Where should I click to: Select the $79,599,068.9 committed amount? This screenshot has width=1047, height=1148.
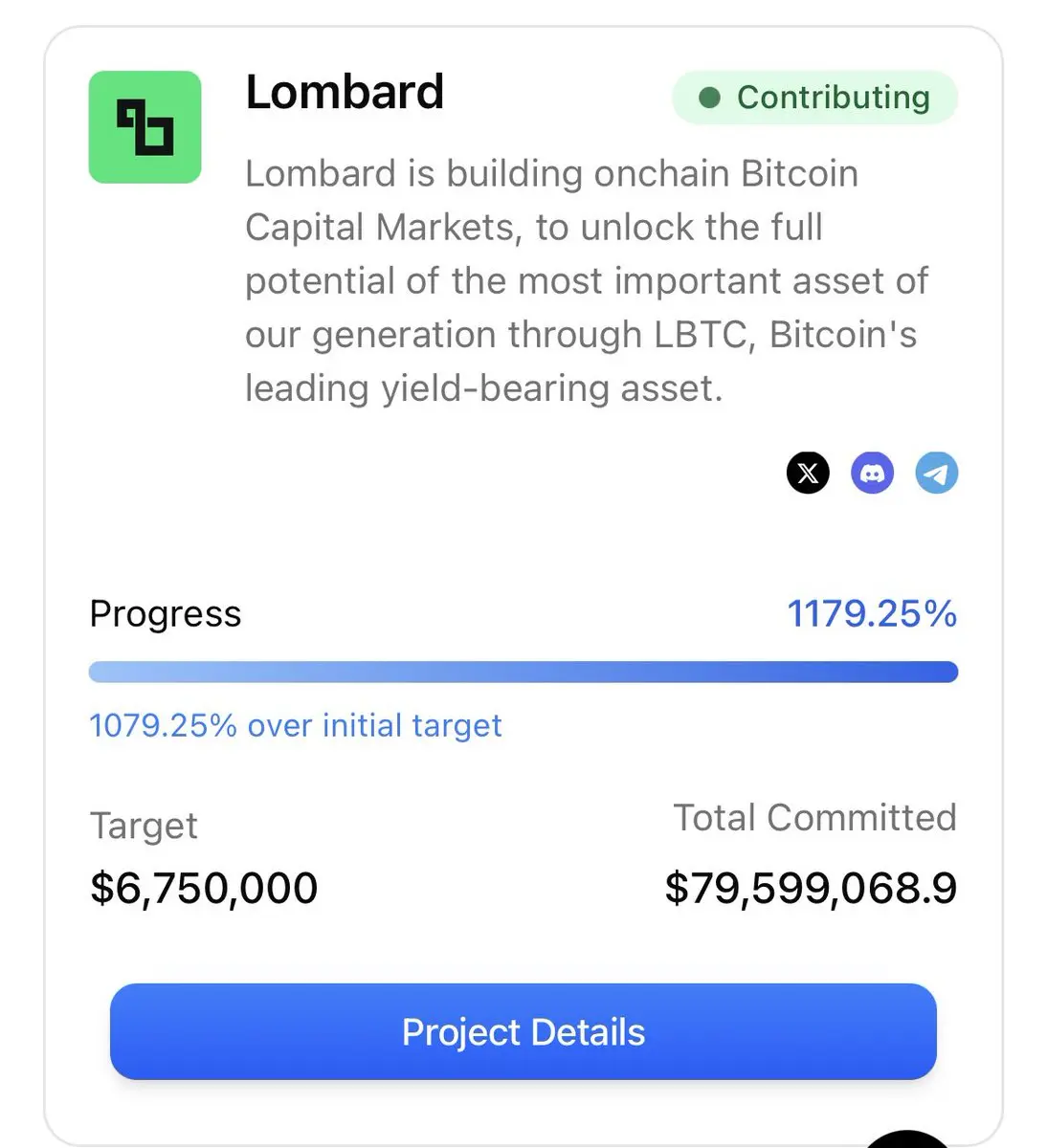[811, 888]
